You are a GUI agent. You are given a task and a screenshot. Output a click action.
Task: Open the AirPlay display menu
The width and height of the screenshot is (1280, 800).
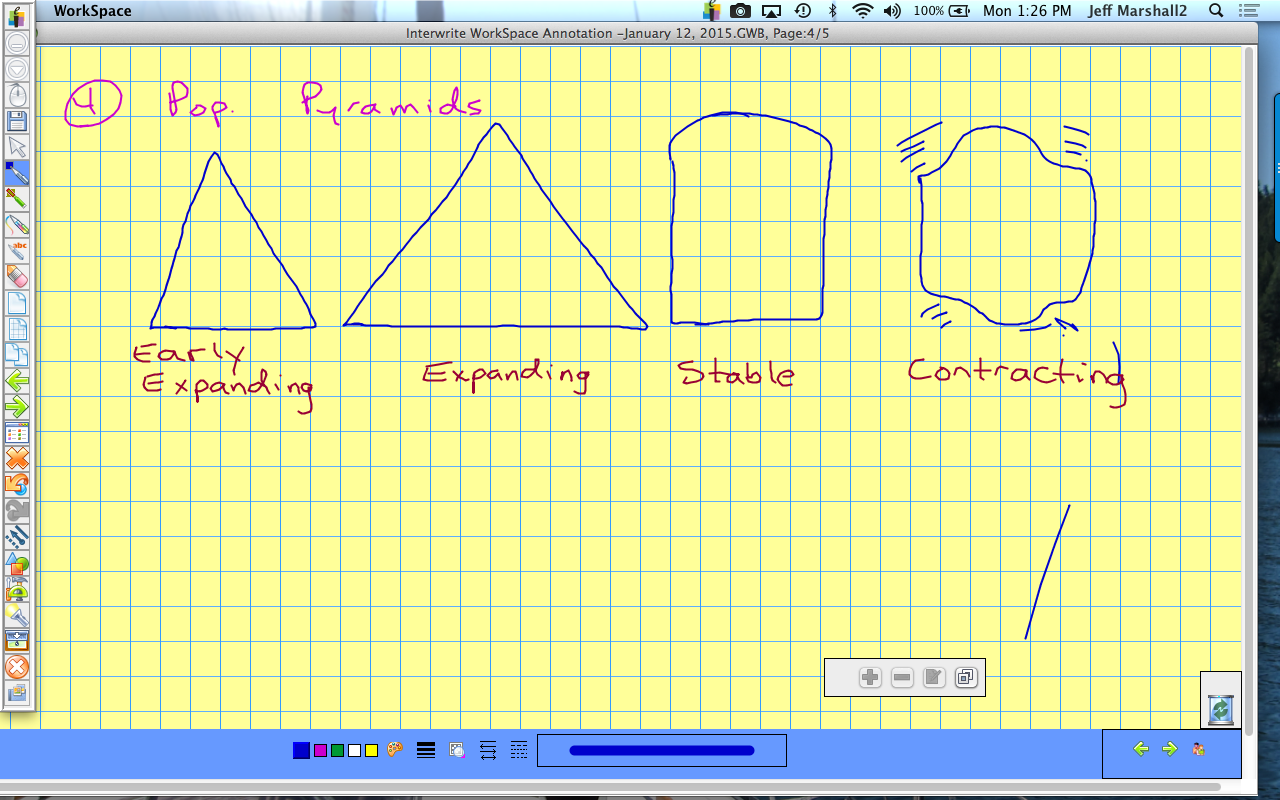coord(771,11)
